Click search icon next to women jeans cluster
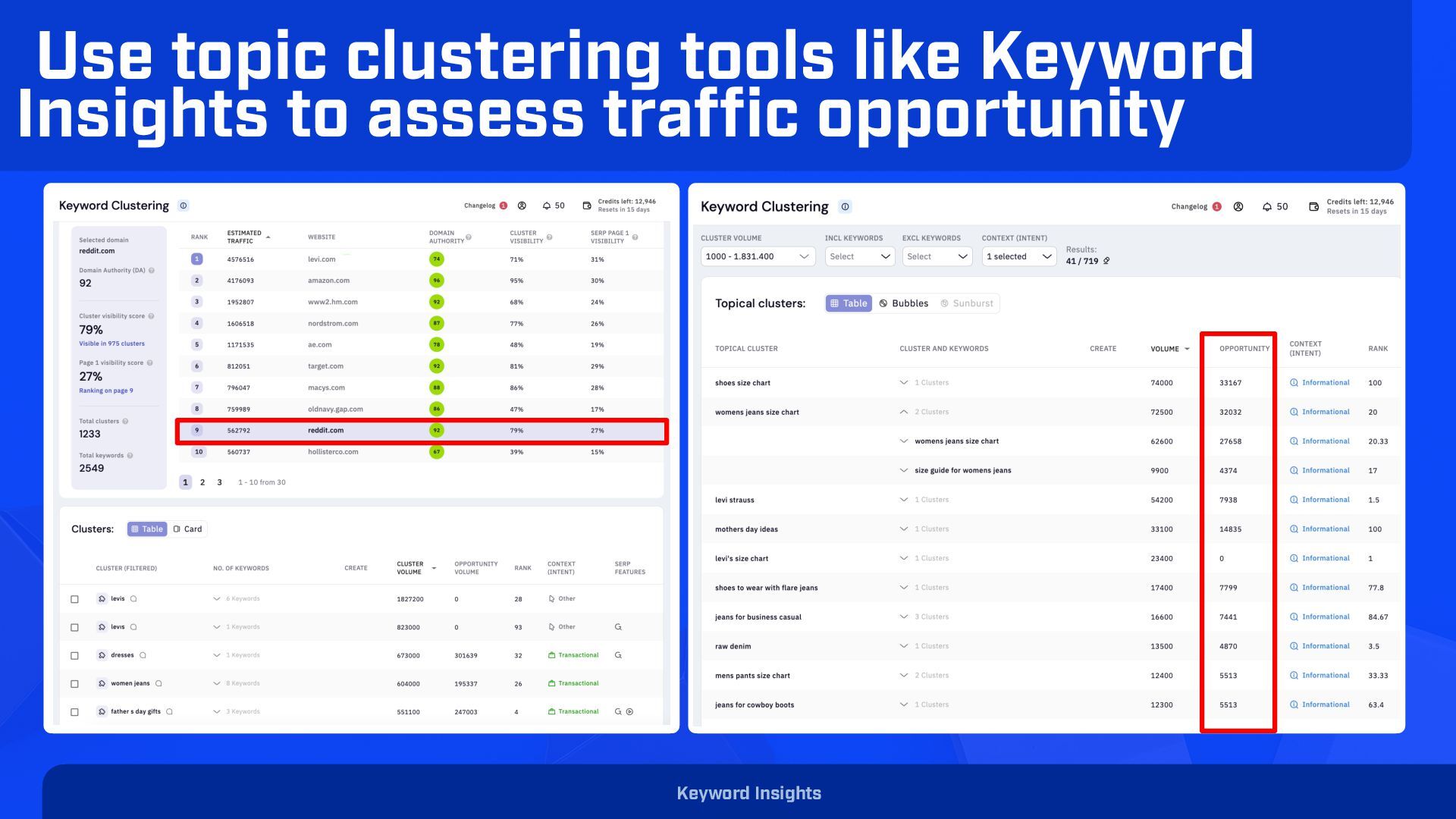1456x819 pixels. pos(158,683)
